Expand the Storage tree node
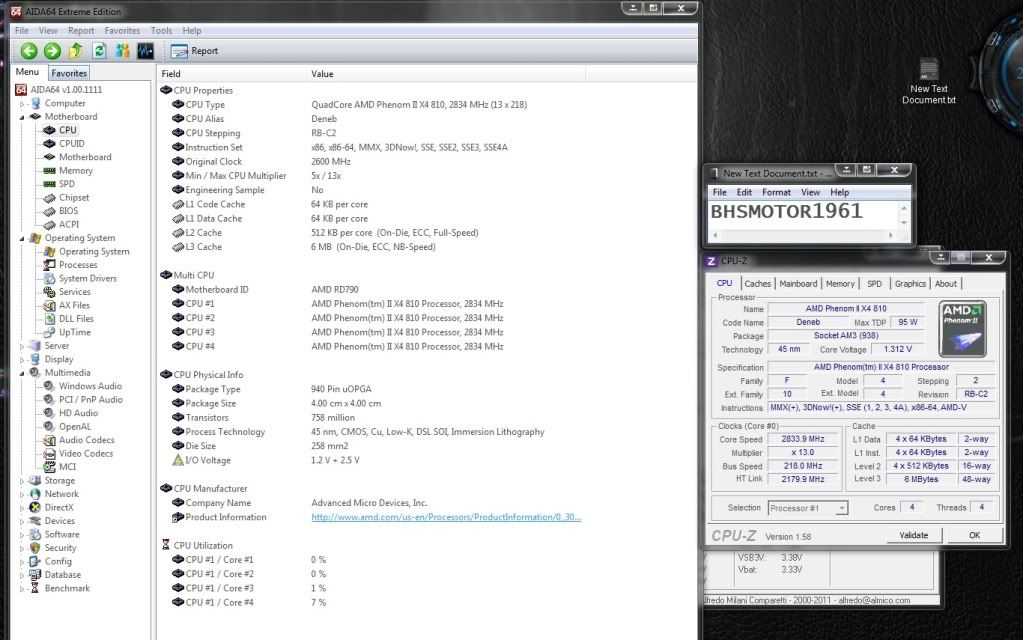Image resolution: width=1023 pixels, height=640 pixels. (x=22, y=481)
